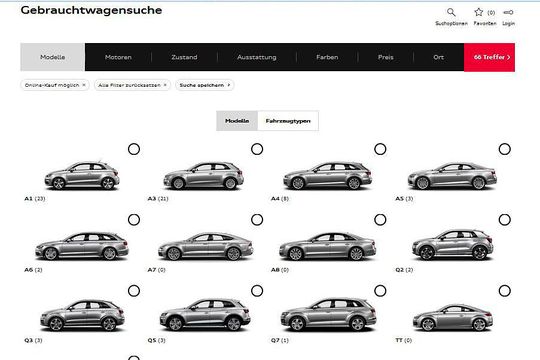Click the A1 car image
Screen dimensions: 540x360
point(82,175)
